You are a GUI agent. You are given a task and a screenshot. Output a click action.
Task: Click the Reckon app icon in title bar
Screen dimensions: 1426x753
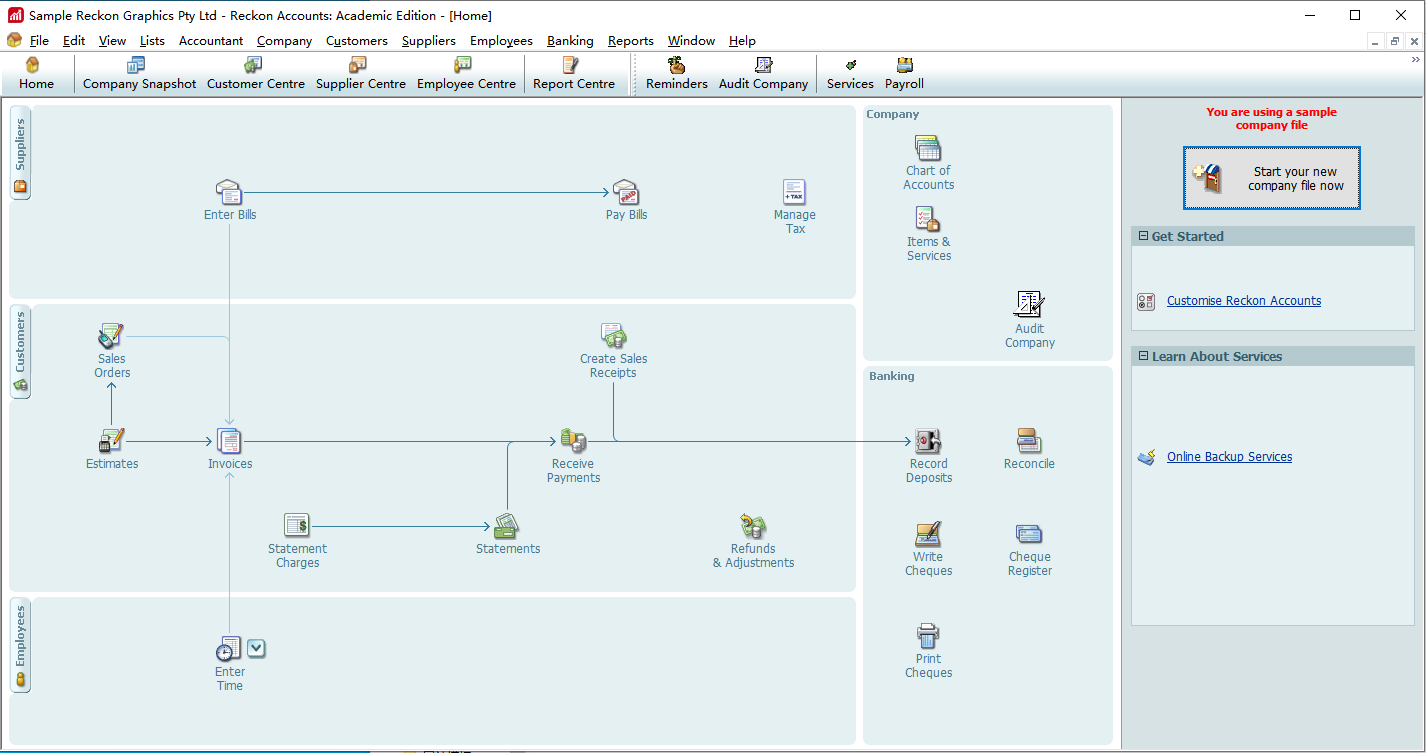[15, 15]
